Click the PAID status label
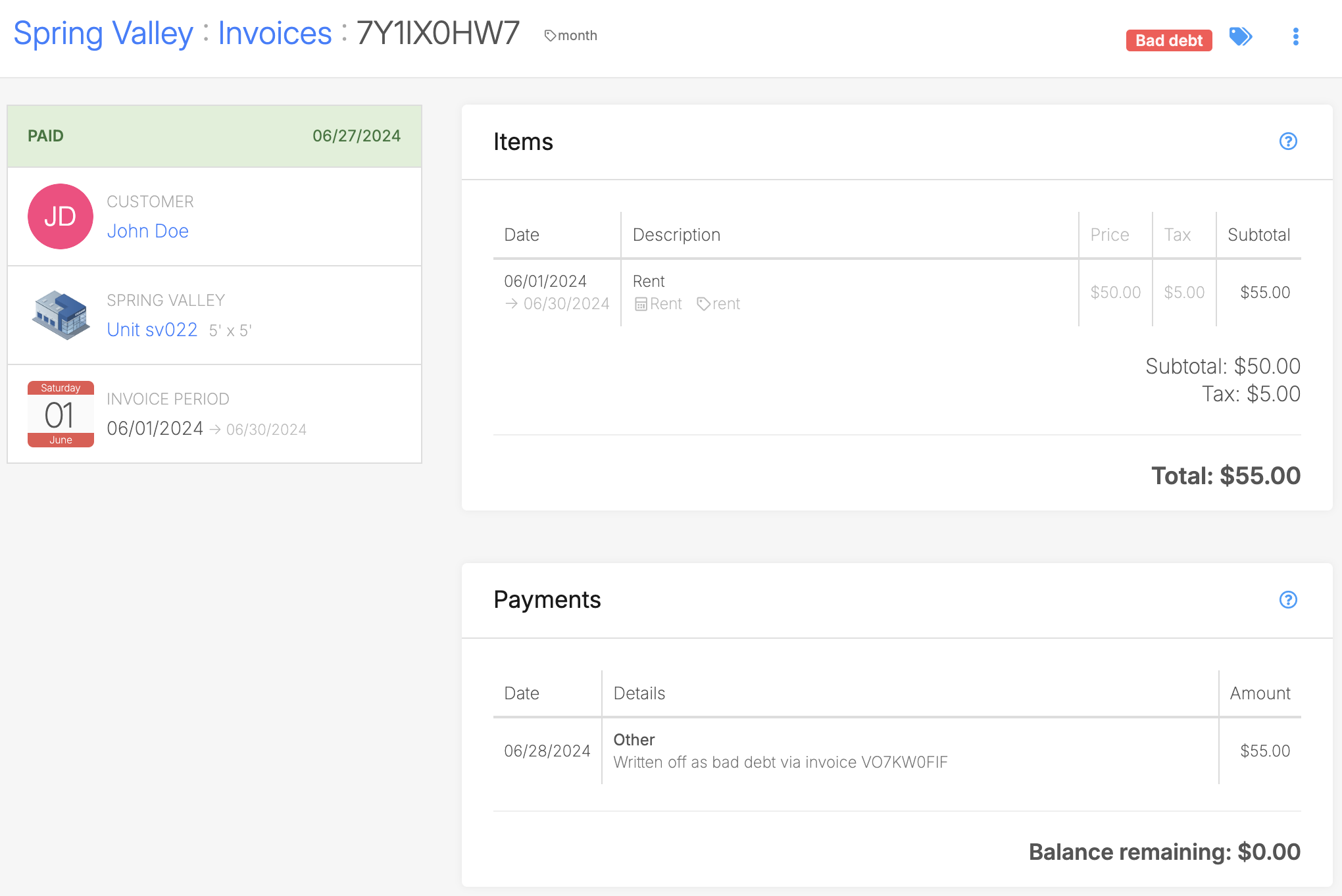1342x896 pixels. [x=45, y=136]
